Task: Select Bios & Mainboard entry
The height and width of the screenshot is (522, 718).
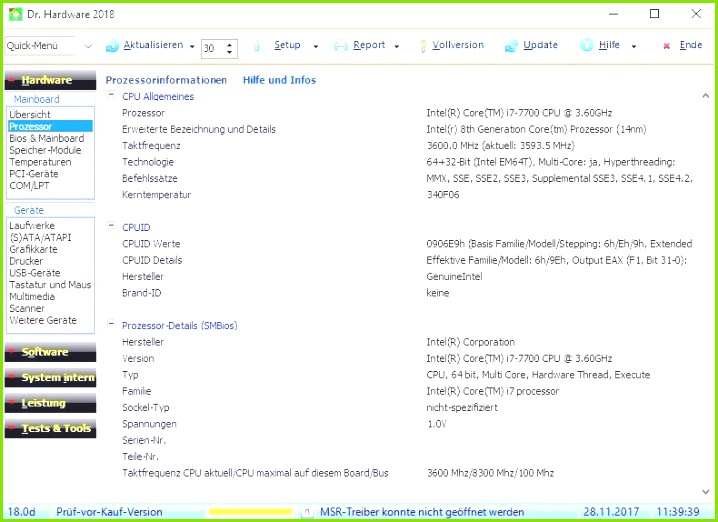Action: tap(47, 138)
